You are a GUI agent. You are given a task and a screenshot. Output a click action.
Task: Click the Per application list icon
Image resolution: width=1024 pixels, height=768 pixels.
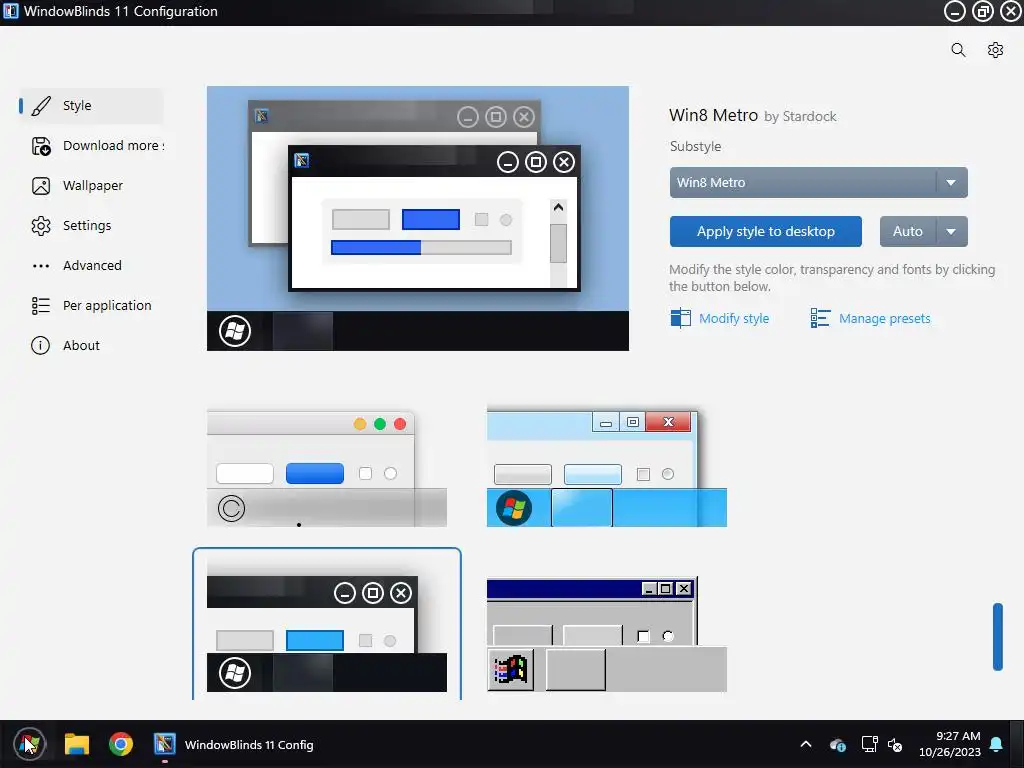pyautogui.click(x=40, y=306)
